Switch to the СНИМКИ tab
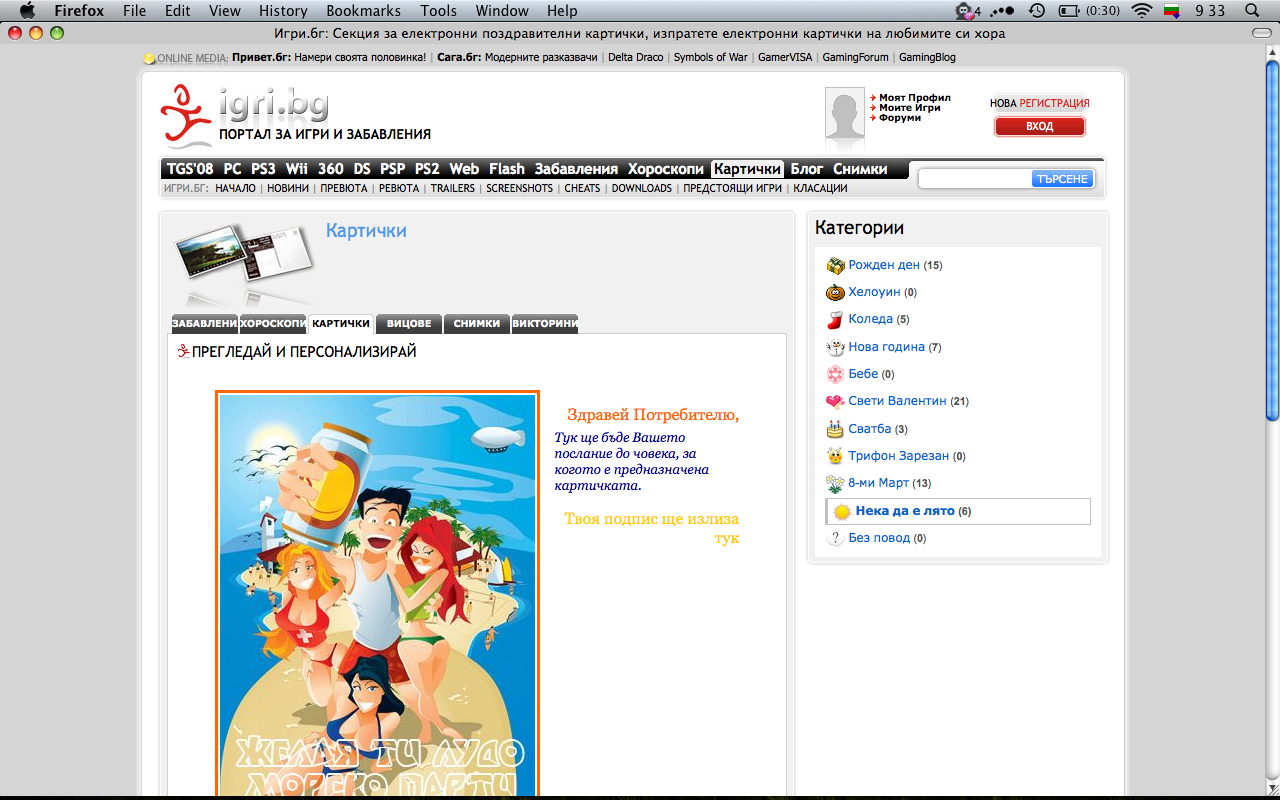The height and width of the screenshot is (800, 1280). pos(477,324)
